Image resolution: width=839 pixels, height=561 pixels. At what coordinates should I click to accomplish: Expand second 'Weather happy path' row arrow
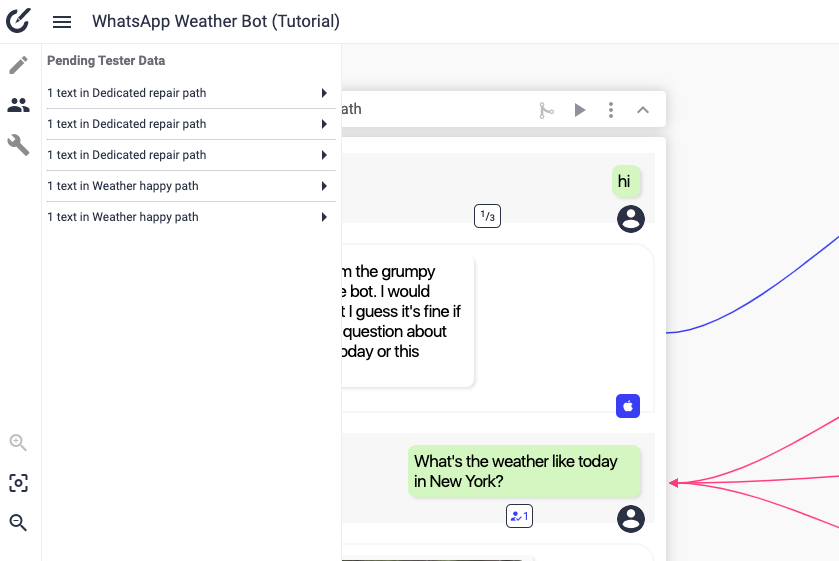[324, 217]
